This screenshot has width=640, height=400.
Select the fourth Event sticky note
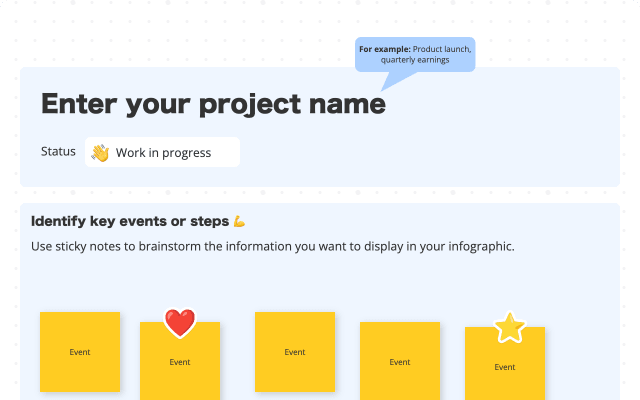400,361
